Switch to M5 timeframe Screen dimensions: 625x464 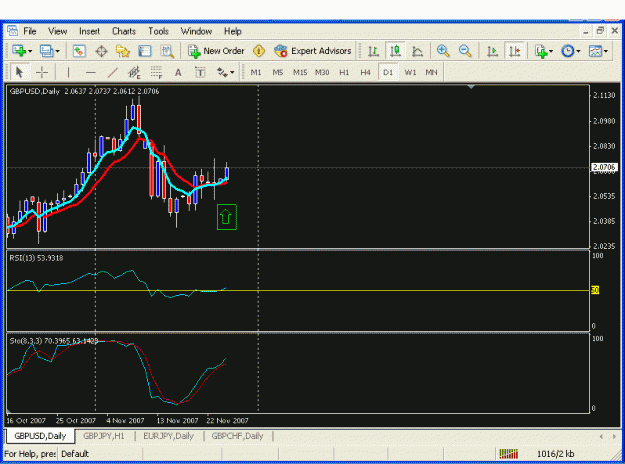(x=278, y=72)
